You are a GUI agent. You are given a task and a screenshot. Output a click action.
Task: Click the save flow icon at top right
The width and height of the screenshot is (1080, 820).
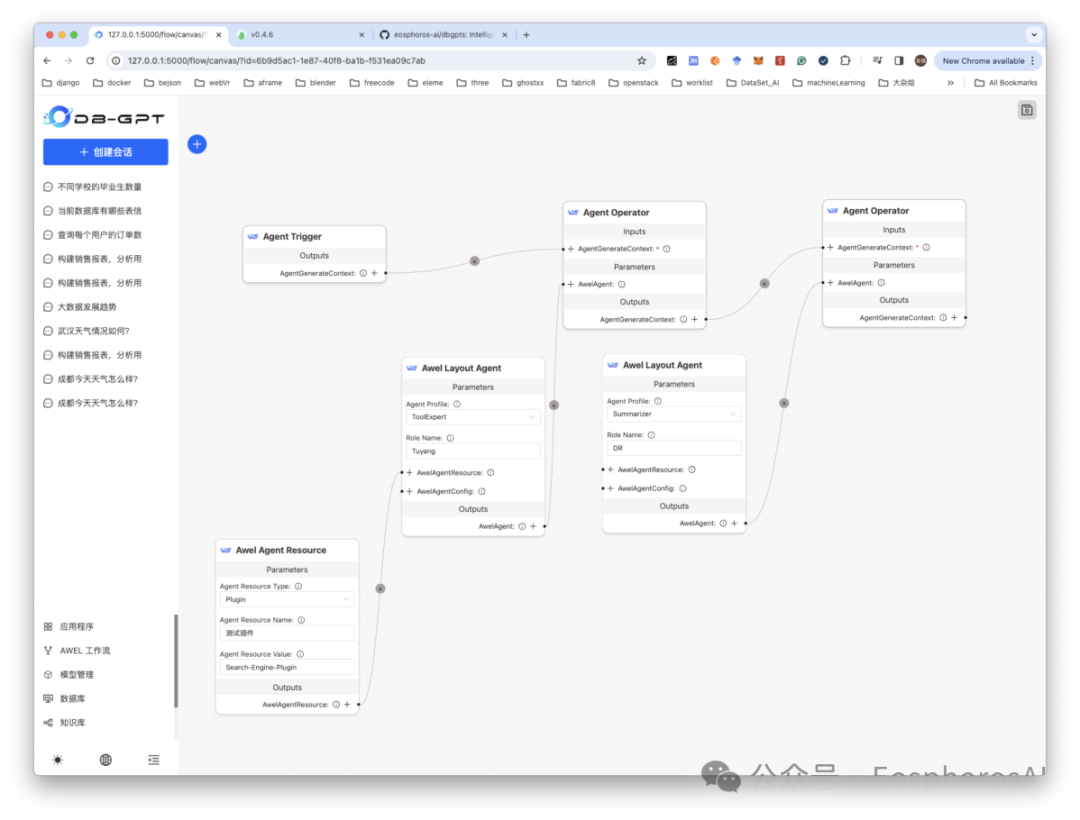1026,109
